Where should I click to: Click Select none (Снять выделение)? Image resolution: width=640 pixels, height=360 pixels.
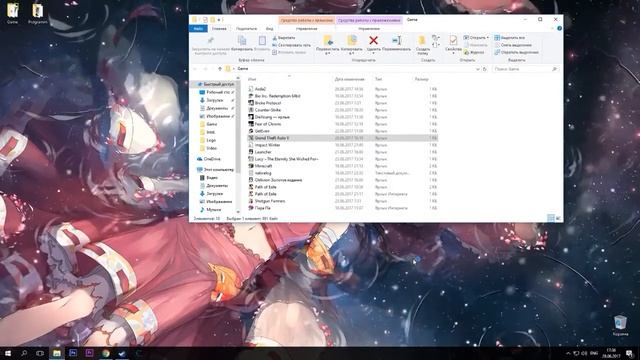pos(513,45)
